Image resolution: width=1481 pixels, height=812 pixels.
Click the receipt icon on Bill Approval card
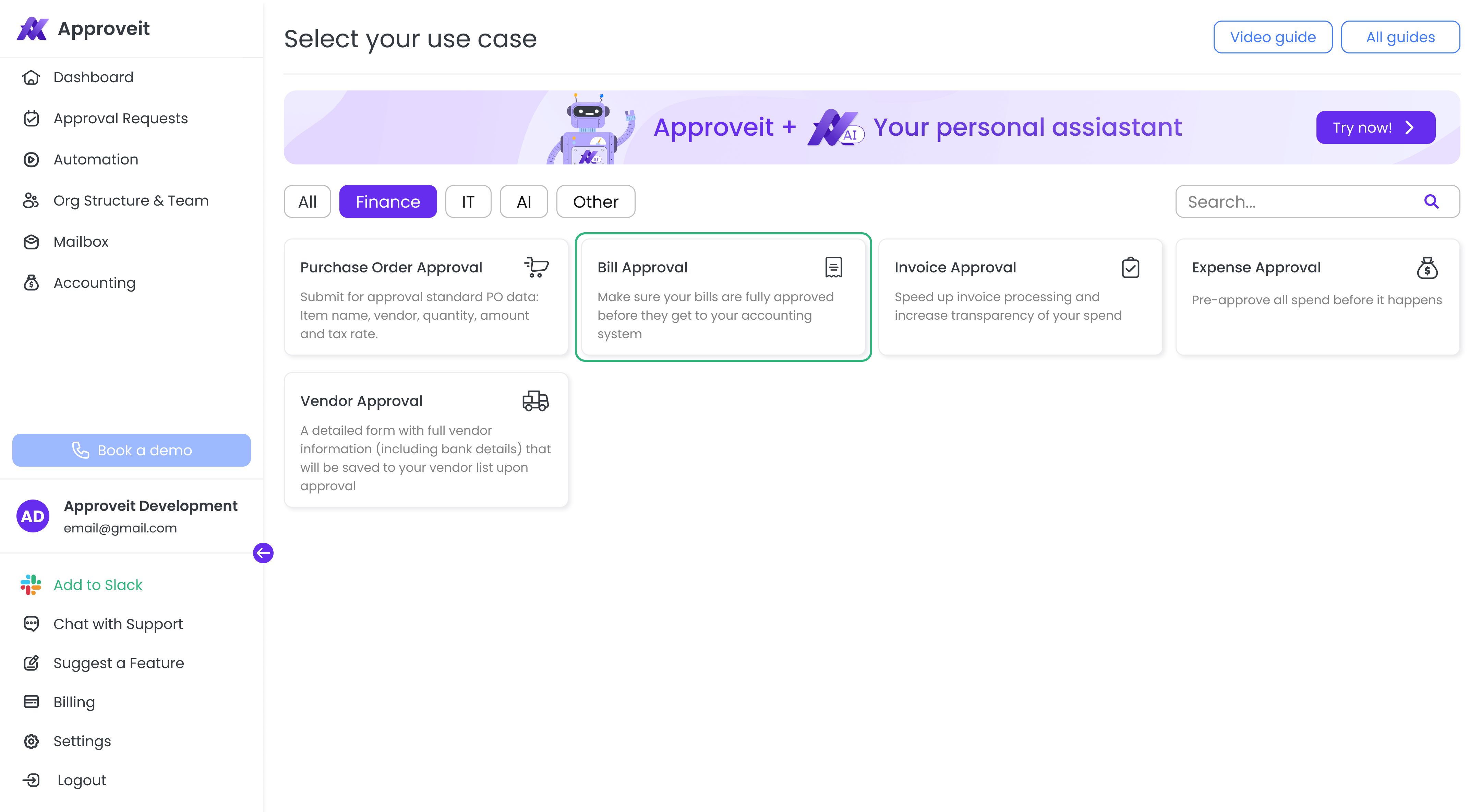(x=834, y=267)
